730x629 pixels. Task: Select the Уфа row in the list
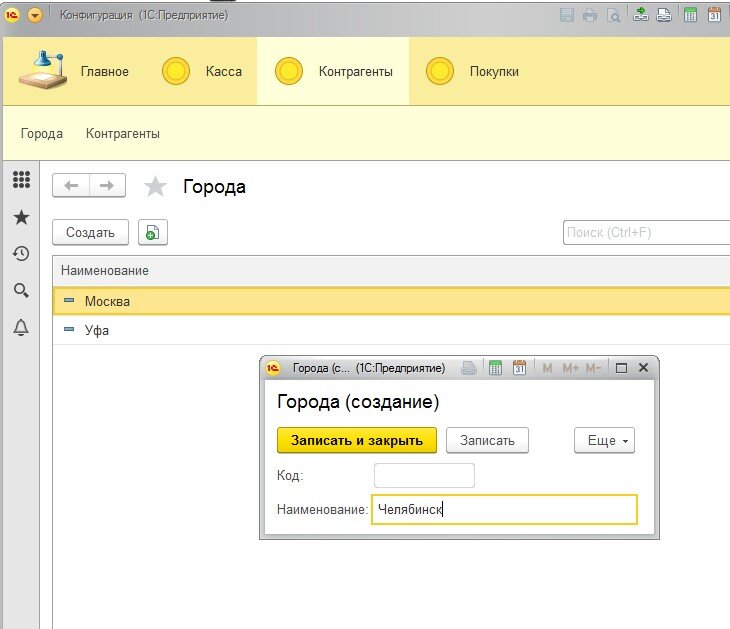pyautogui.click(x=391, y=330)
